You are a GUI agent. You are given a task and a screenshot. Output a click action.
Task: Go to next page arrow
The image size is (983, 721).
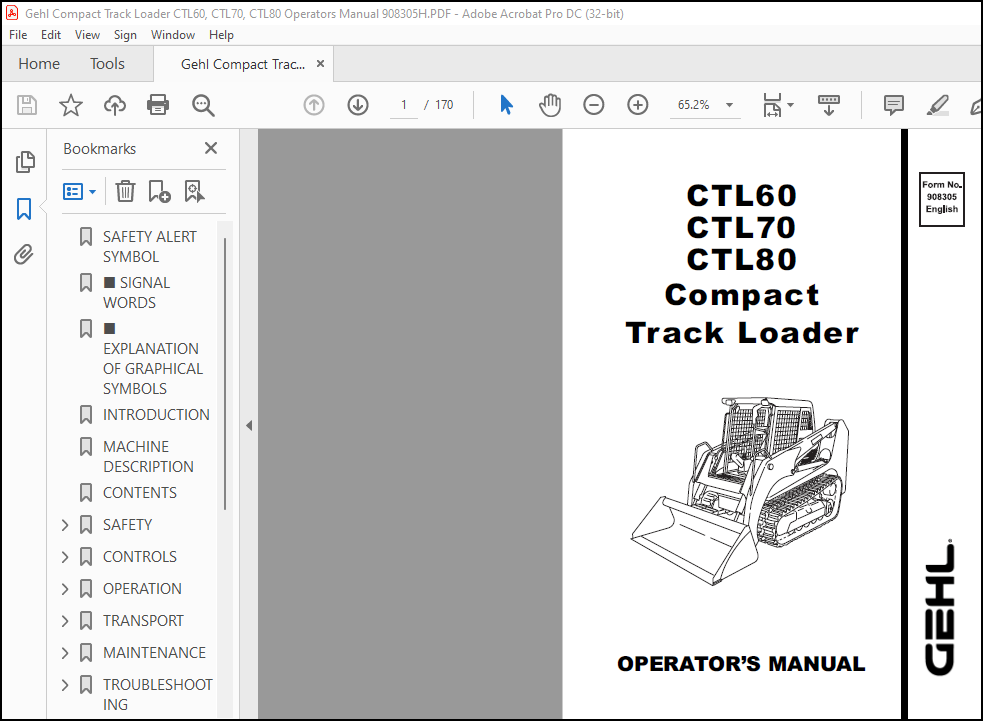[358, 105]
